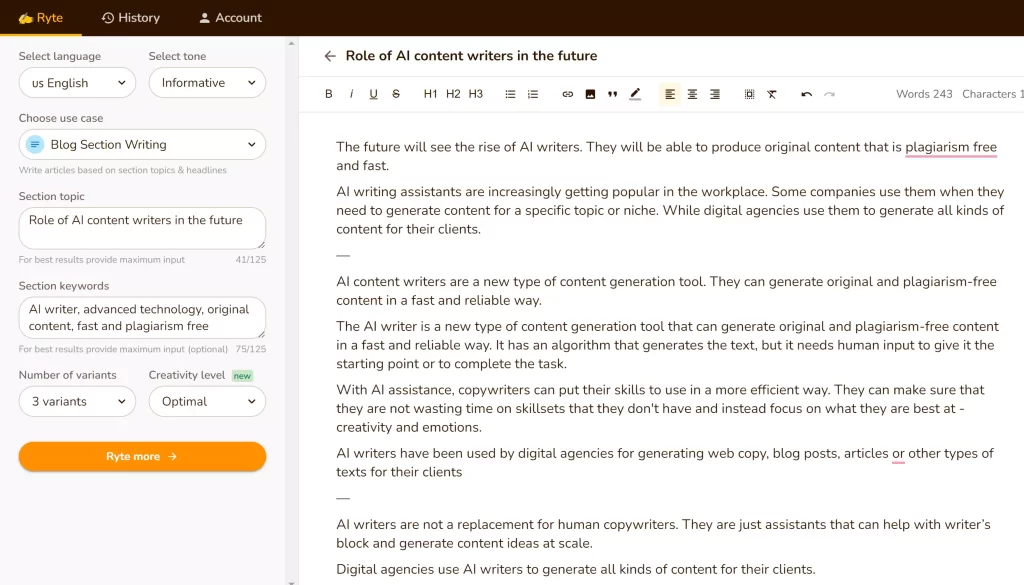Undo the last edit
The width and height of the screenshot is (1024, 585).
tap(807, 94)
